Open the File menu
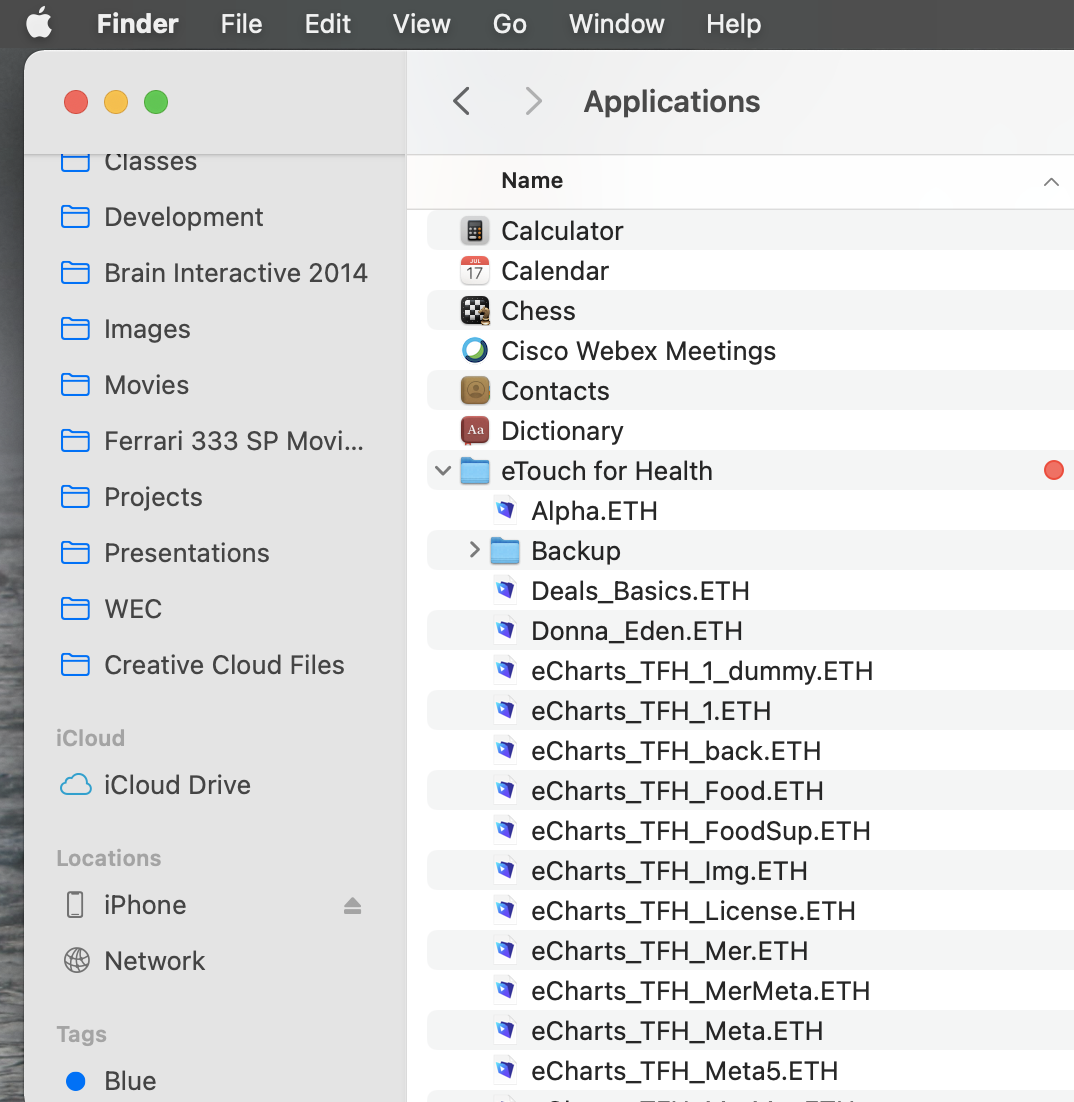Viewport: 1074px width, 1102px height. point(241,24)
